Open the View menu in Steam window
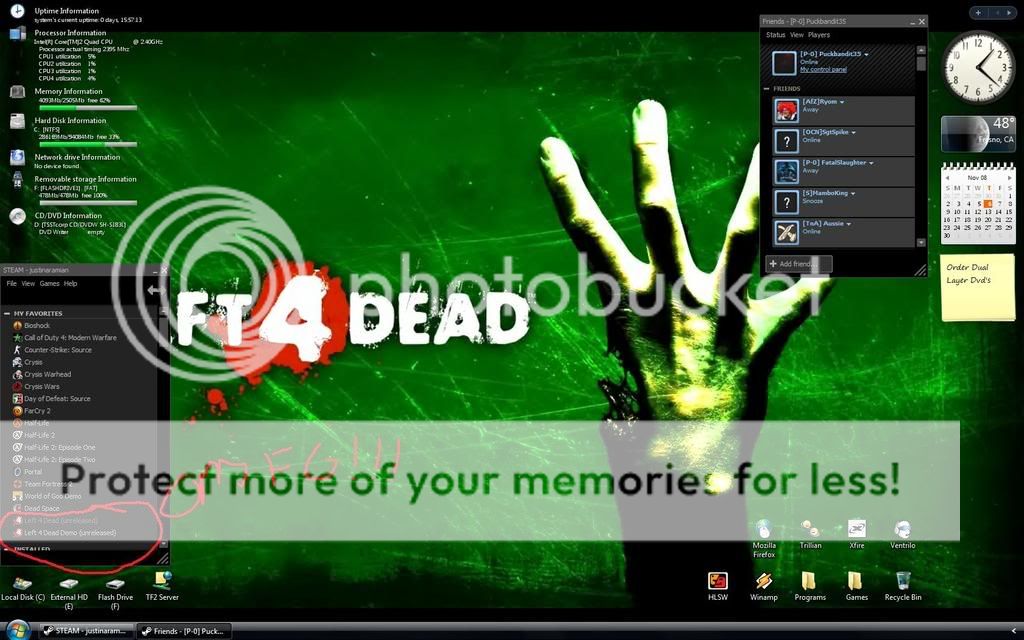 tap(28, 283)
